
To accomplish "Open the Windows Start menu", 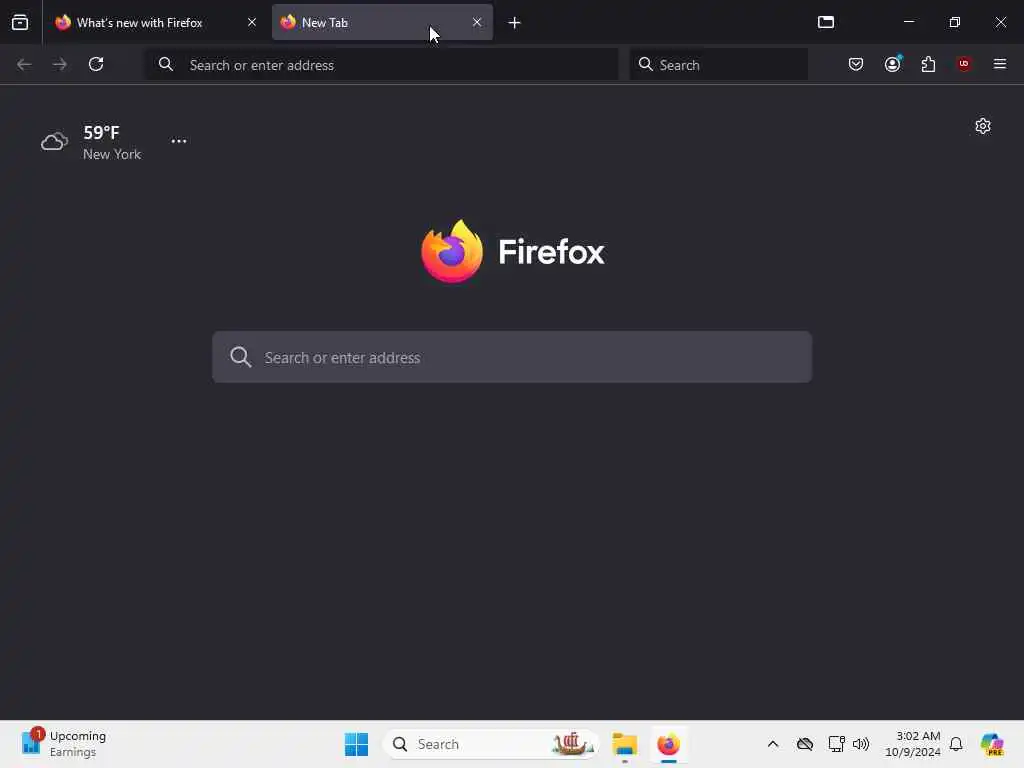I will (x=357, y=744).
